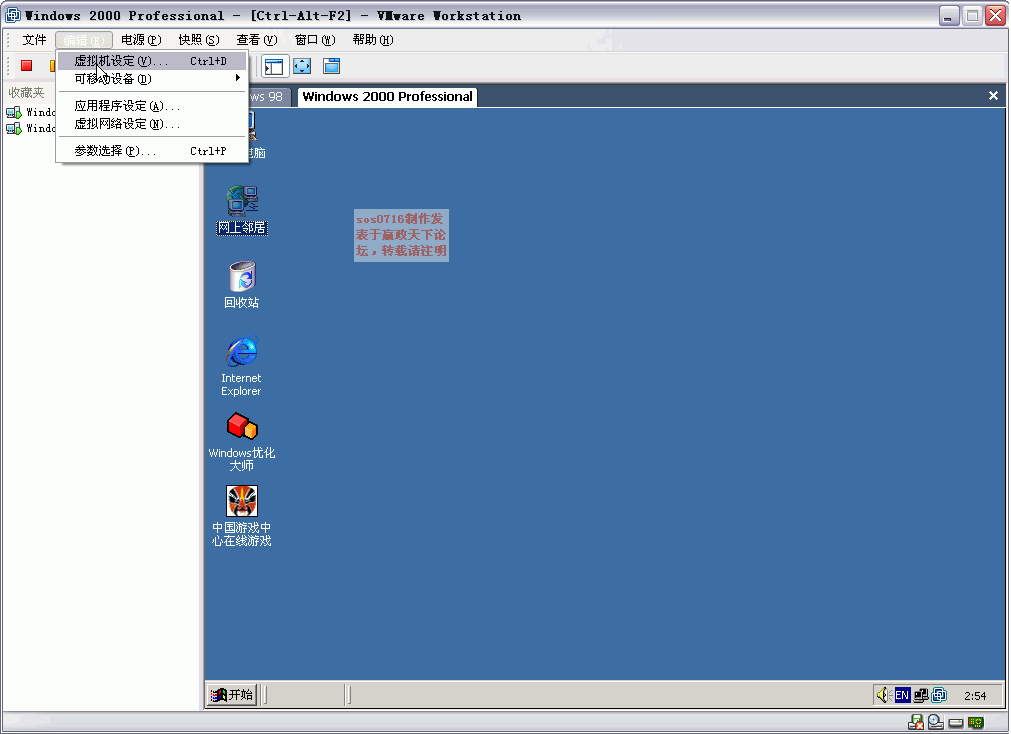Viewport: 1011px width, 734px height.
Task: Open the 电源 menu
Action: tap(141, 40)
